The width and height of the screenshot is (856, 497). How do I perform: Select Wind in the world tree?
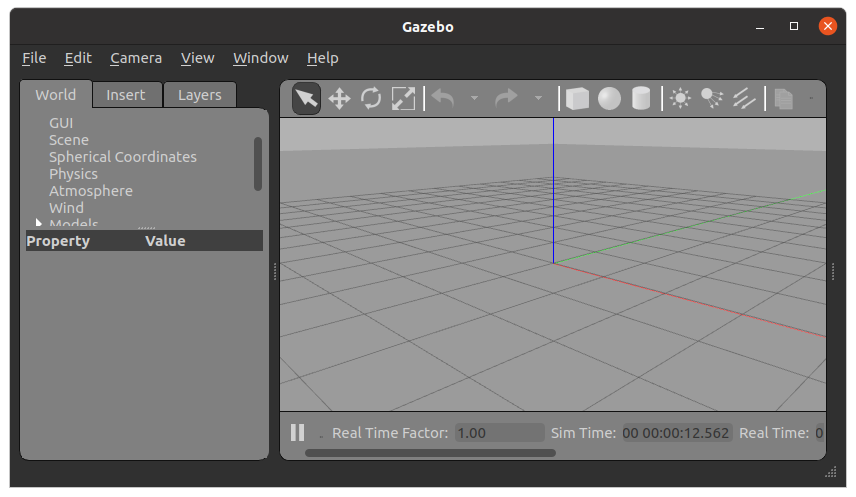click(66, 208)
